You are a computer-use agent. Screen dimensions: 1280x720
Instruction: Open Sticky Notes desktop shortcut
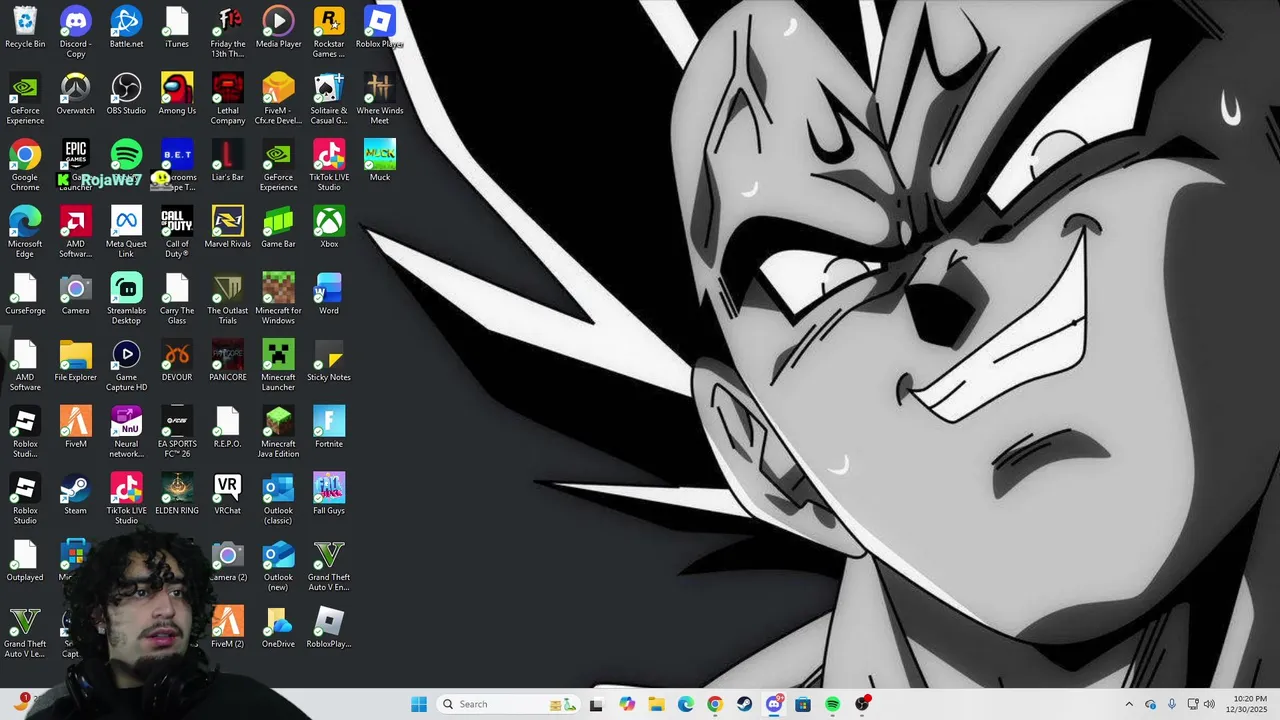tap(329, 360)
